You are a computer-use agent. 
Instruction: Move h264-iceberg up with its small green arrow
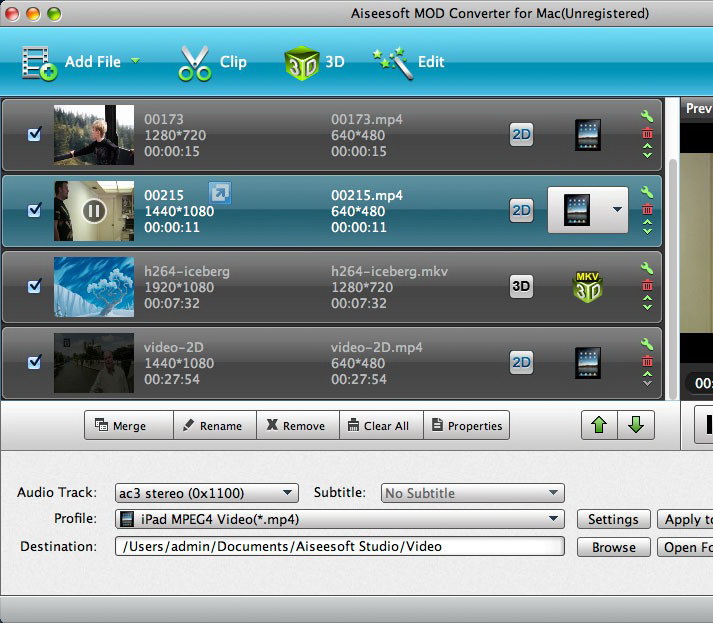pyautogui.click(x=648, y=298)
